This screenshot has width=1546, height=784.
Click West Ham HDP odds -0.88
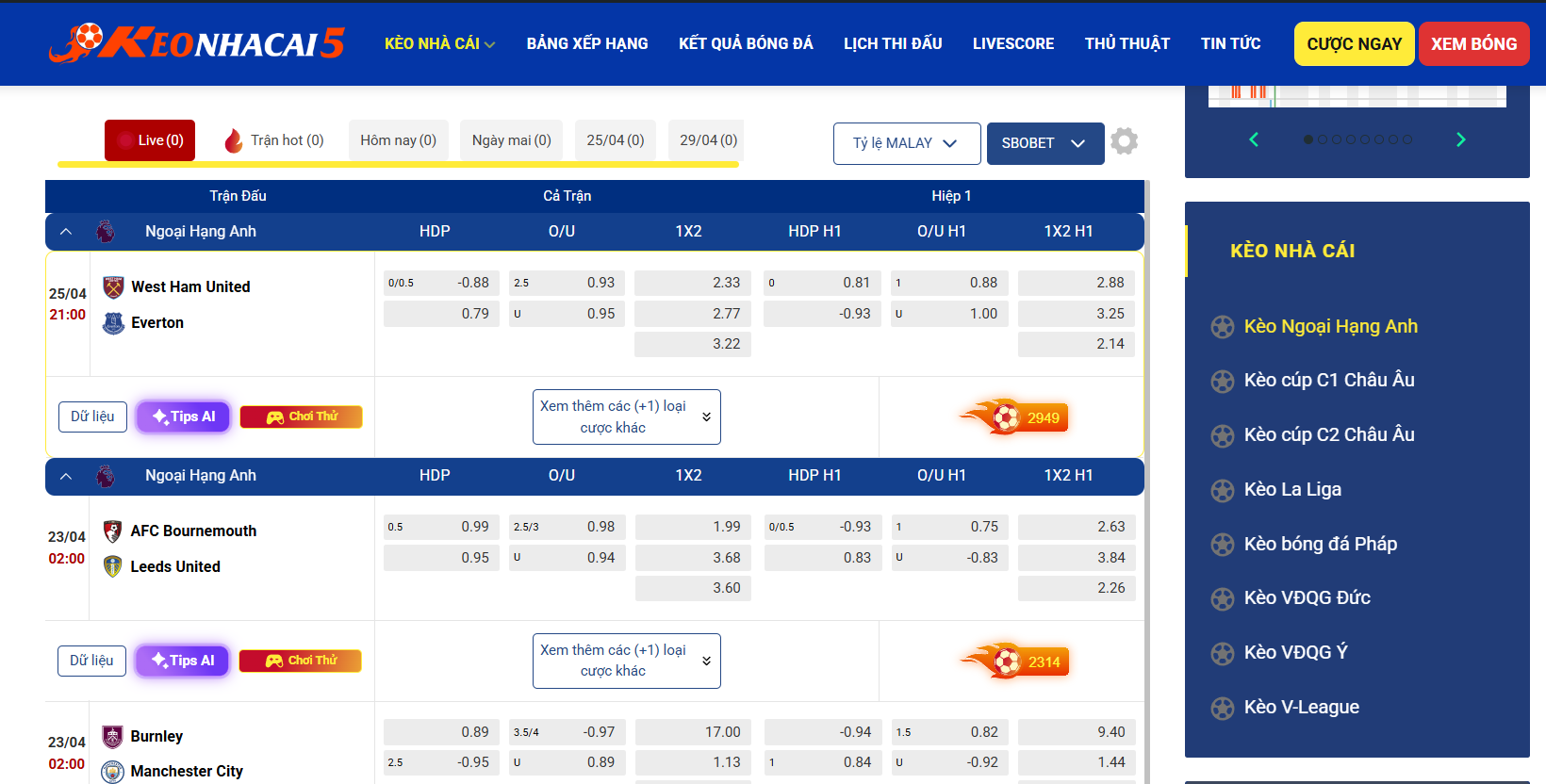point(441,283)
